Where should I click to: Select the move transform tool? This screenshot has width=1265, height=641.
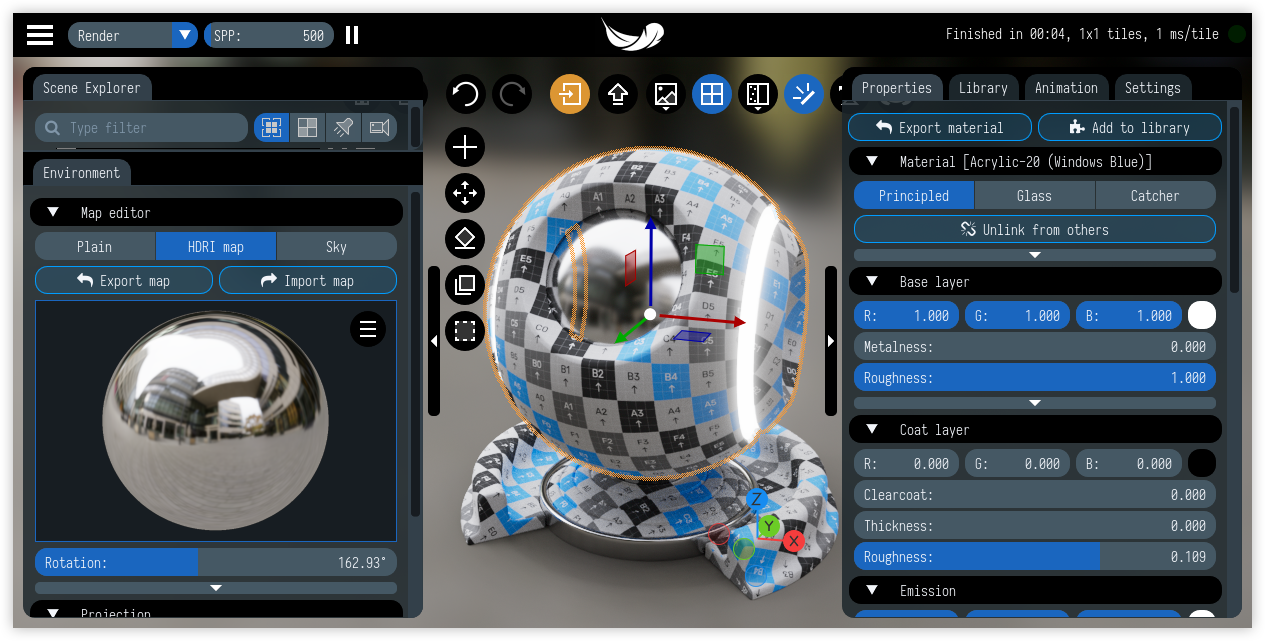coord(465,193)
